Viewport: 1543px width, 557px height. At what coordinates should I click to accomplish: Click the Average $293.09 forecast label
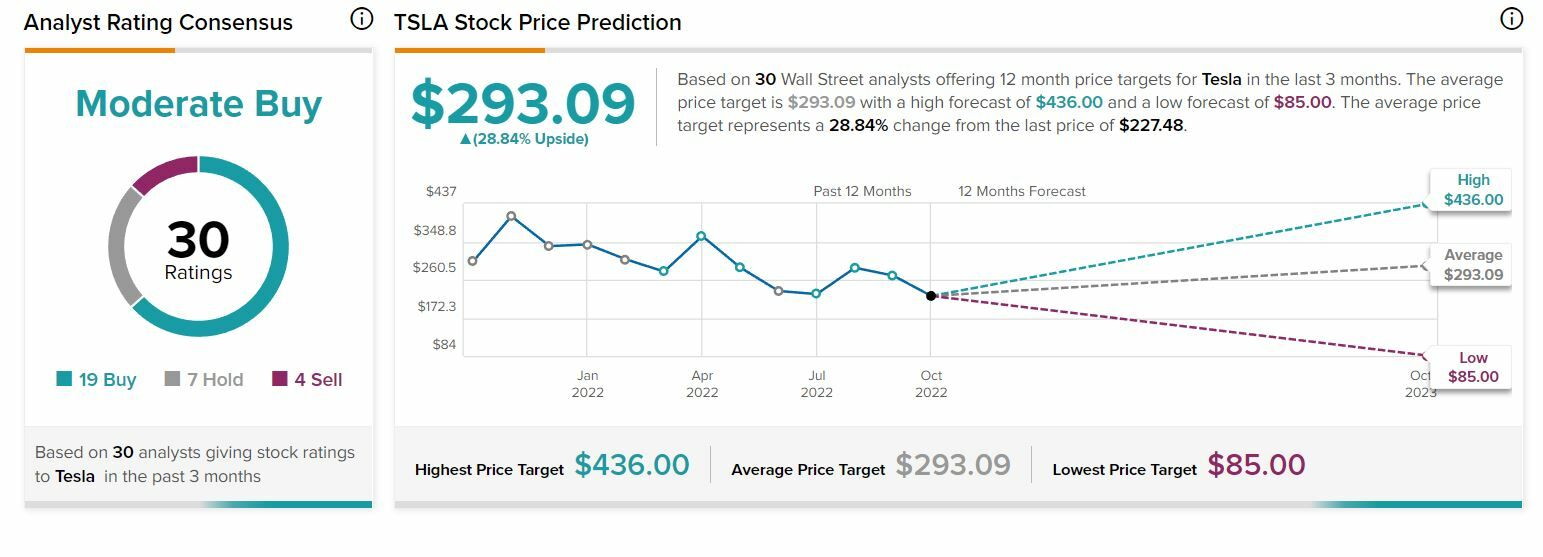point(1473,265)
